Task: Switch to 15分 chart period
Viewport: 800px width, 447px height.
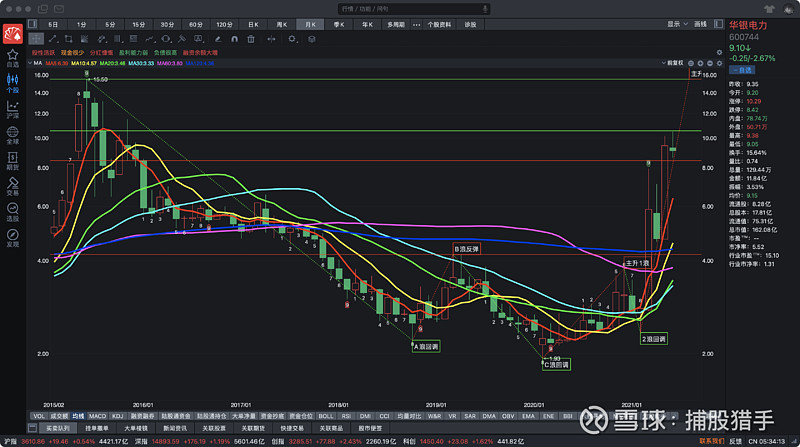Action: click(139, 24)
